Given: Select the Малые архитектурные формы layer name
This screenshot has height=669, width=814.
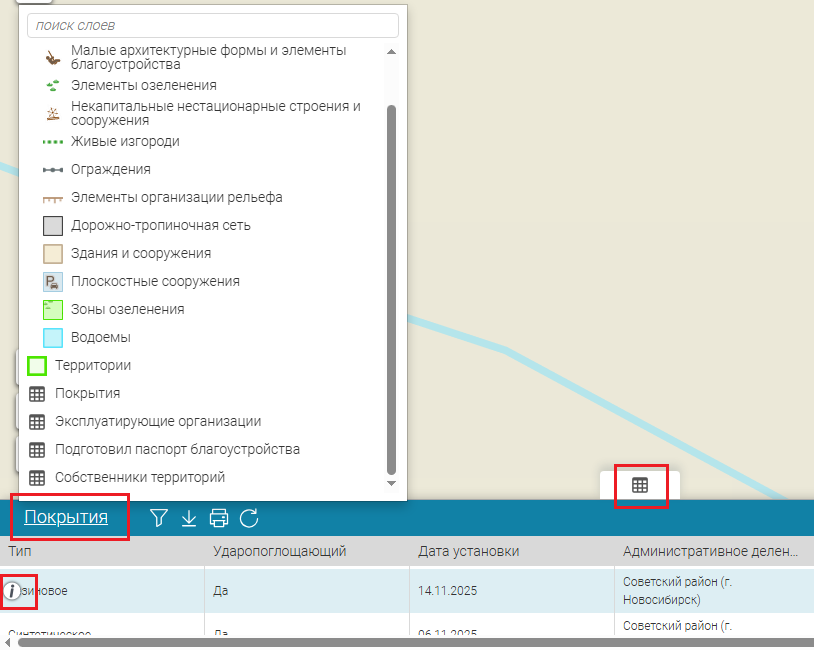Looking at the screenshot, I should 209,57.
